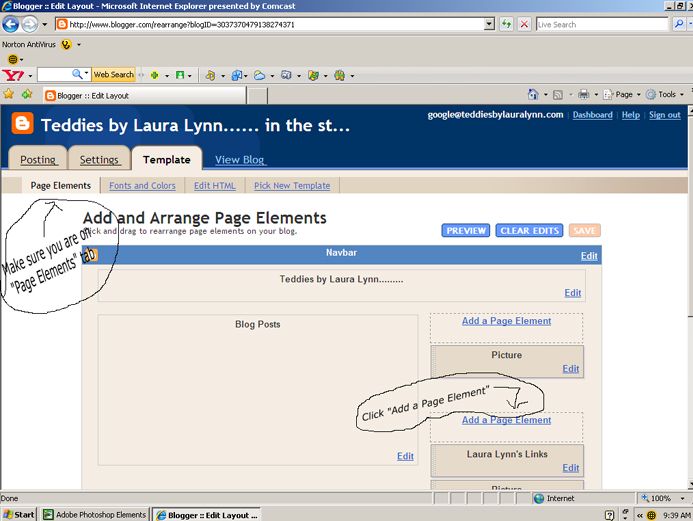Click the Windows Start button
This screenshot has height=521, width=693.
[x=19, y=514]
